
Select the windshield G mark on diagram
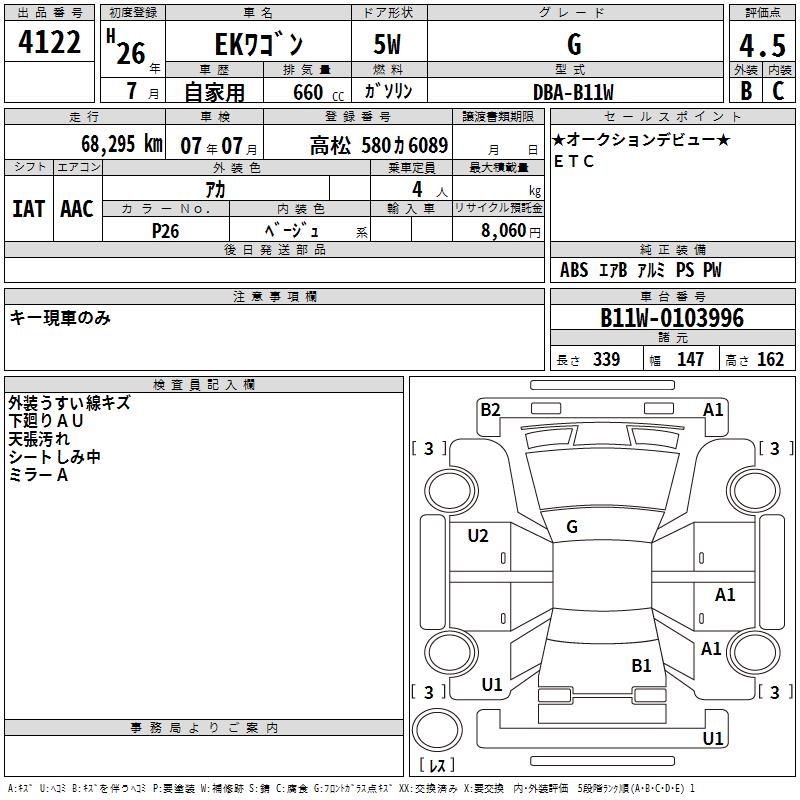(572, 527)
